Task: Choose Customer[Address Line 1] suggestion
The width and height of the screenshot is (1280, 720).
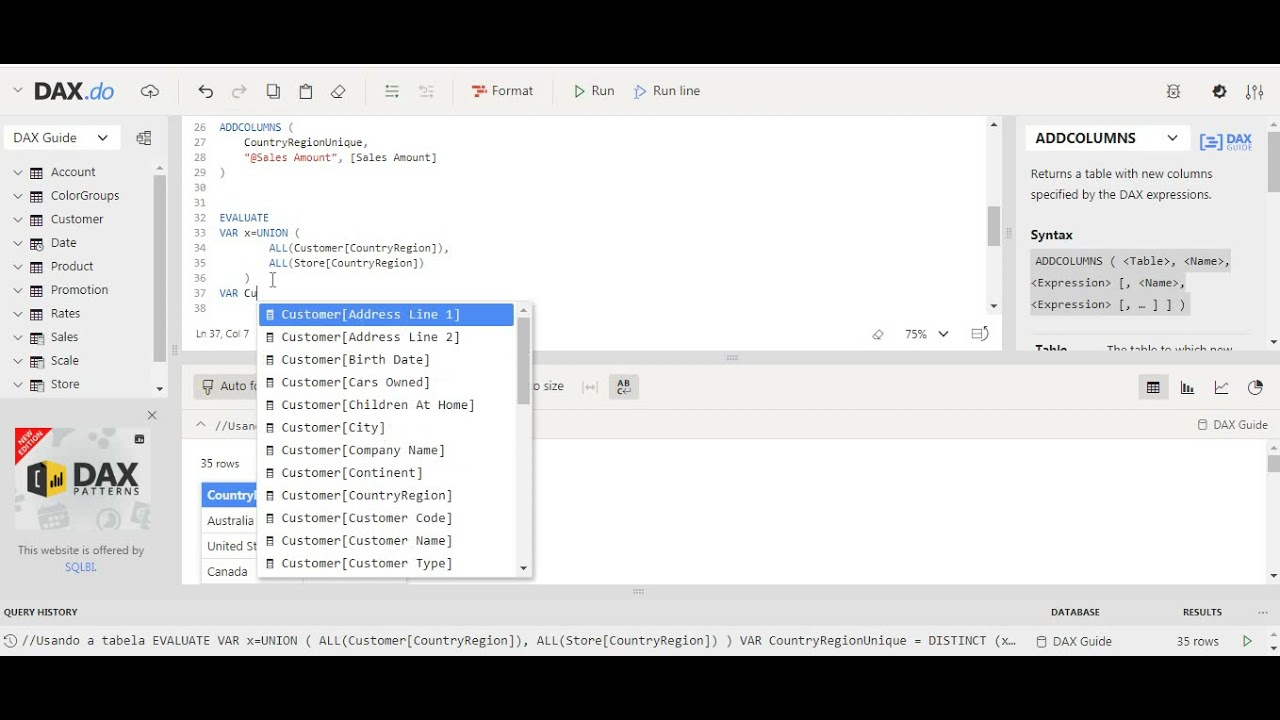Action: click(386, 314)
